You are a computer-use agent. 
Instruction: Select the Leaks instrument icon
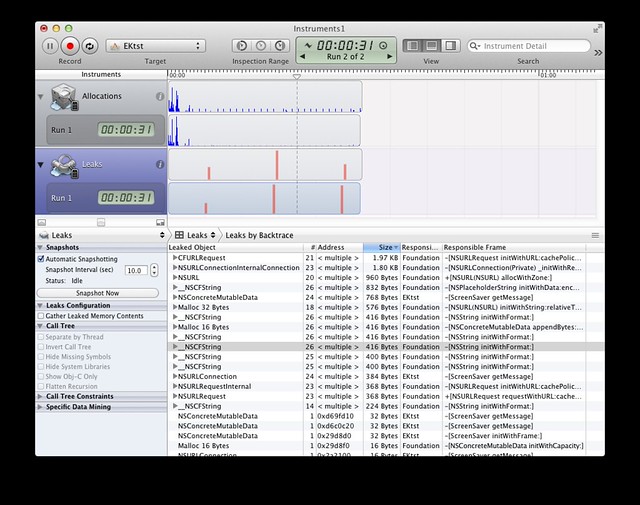click(64, 165)
